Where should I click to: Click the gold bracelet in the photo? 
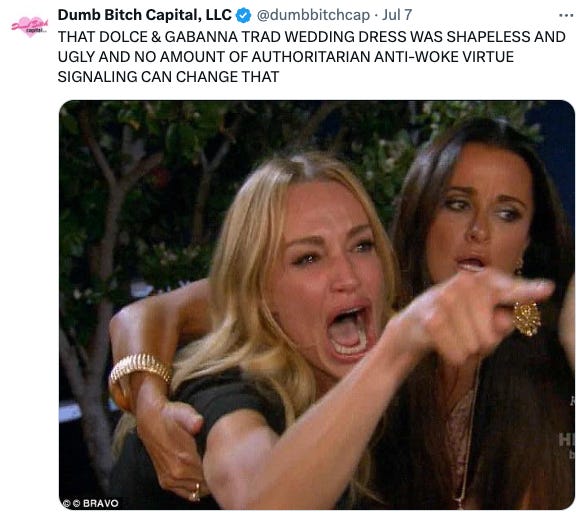pos(140,369)
